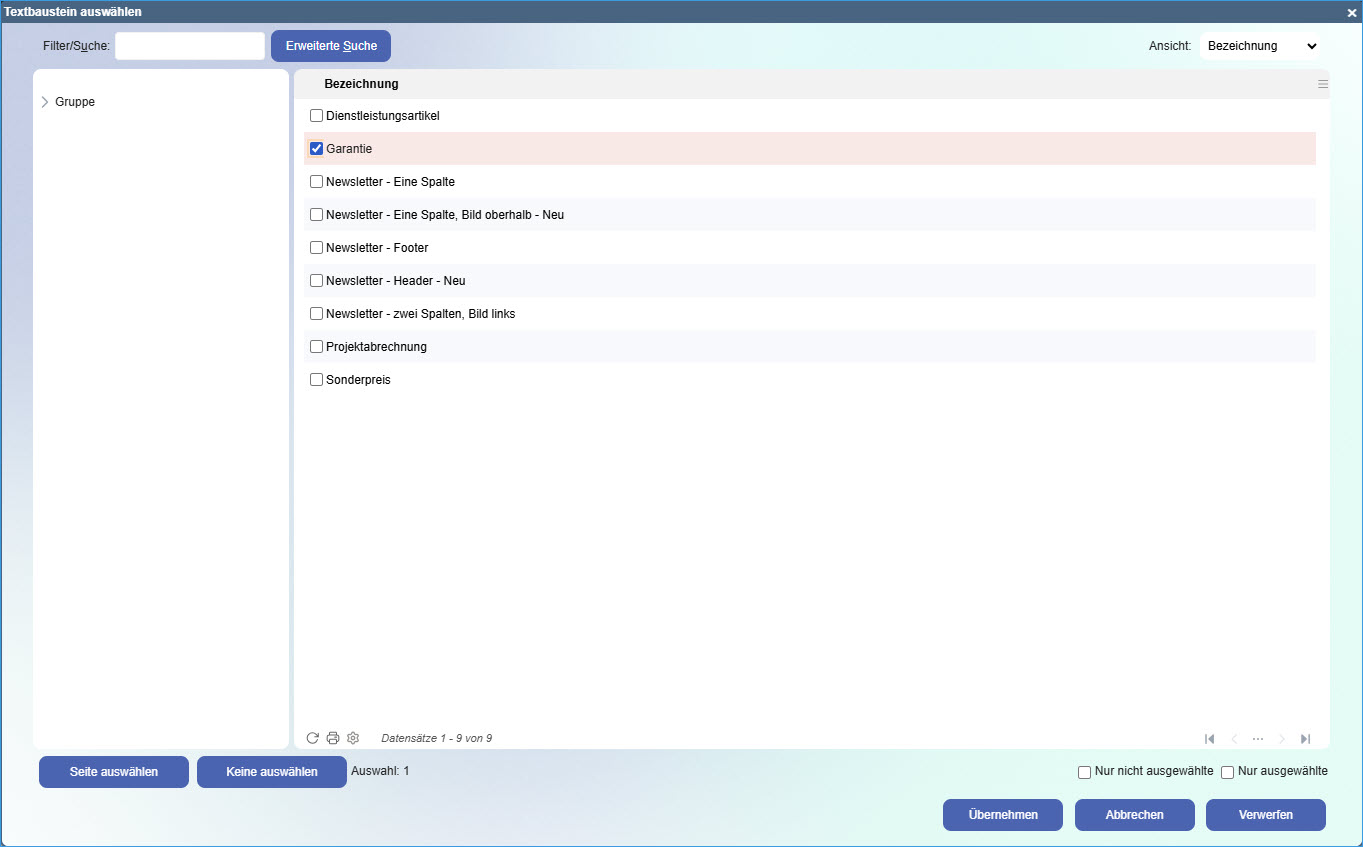Screen dimensions: 1363x847
Task: Click the Datensätze 1 - 9 von 9 status text
Action: 437,739
